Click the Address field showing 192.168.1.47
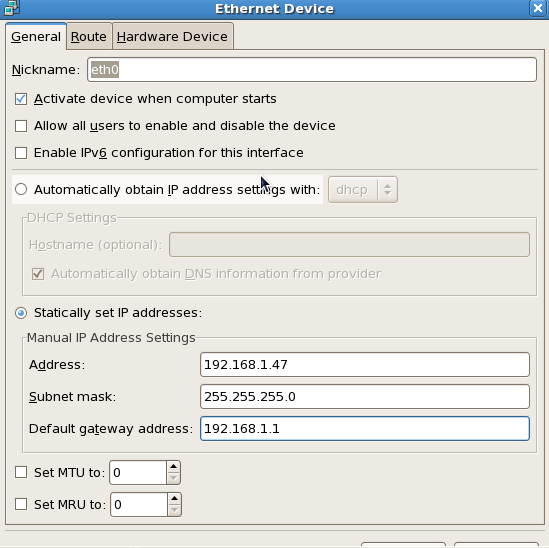The image size is (549, 548). tap(365, 365)
